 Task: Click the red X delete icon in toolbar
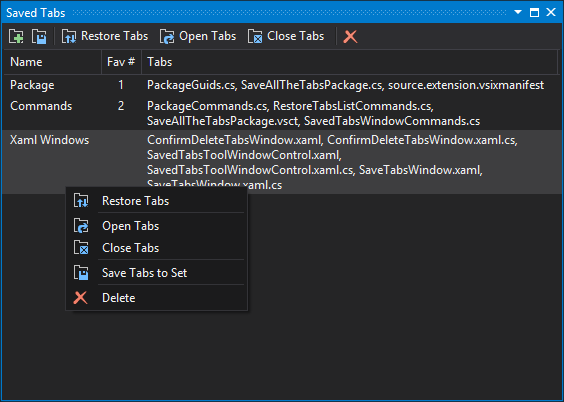point(350,36)
